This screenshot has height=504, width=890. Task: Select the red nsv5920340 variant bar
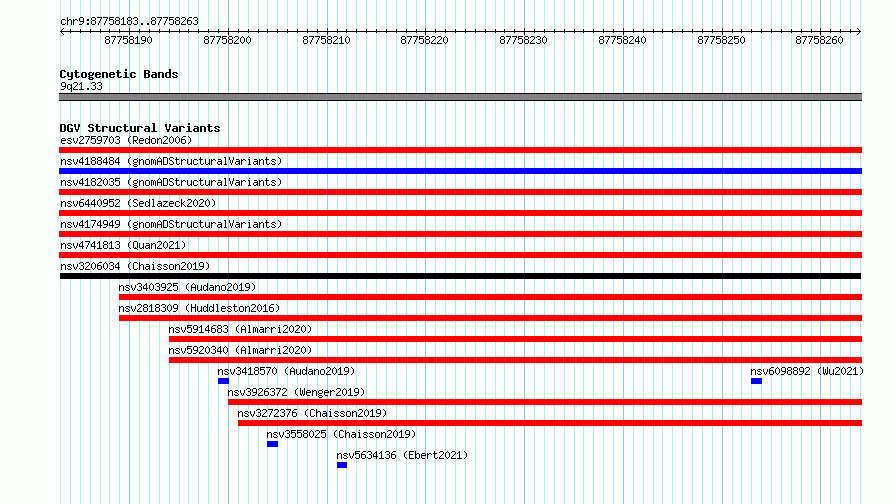515,360
